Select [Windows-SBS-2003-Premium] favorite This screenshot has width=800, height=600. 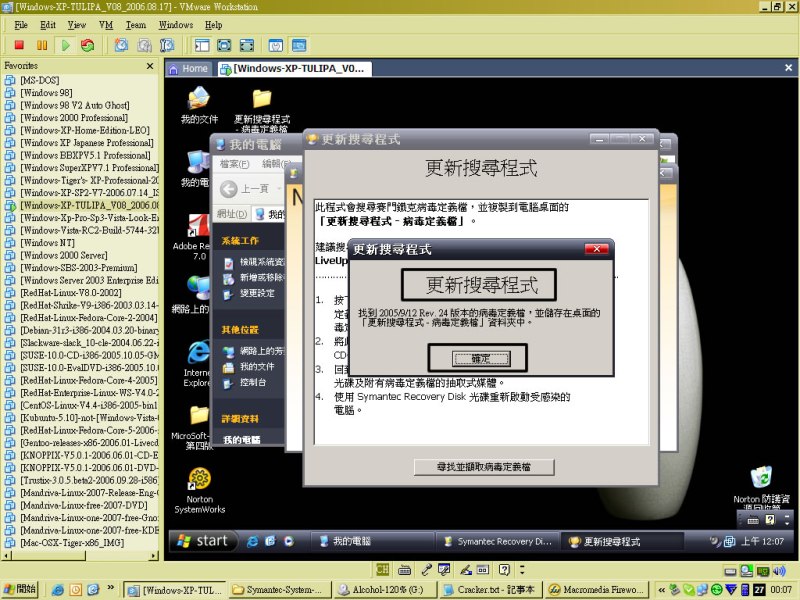79,267
